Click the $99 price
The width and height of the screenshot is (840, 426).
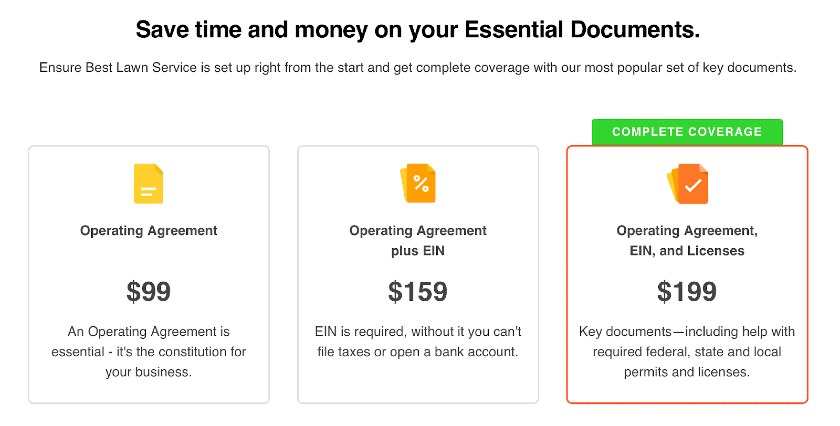pos(148,292)
